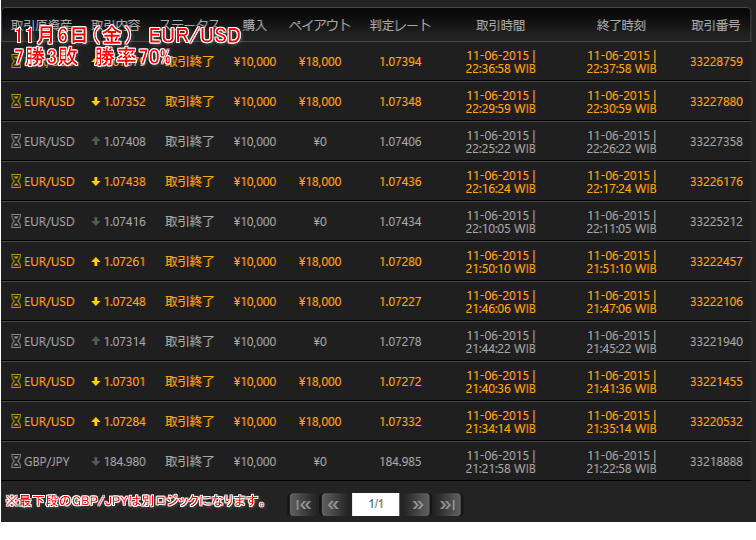Click the 取引番号 column header
The width and height of the screenshot is (756, 540).
[716, 25]
